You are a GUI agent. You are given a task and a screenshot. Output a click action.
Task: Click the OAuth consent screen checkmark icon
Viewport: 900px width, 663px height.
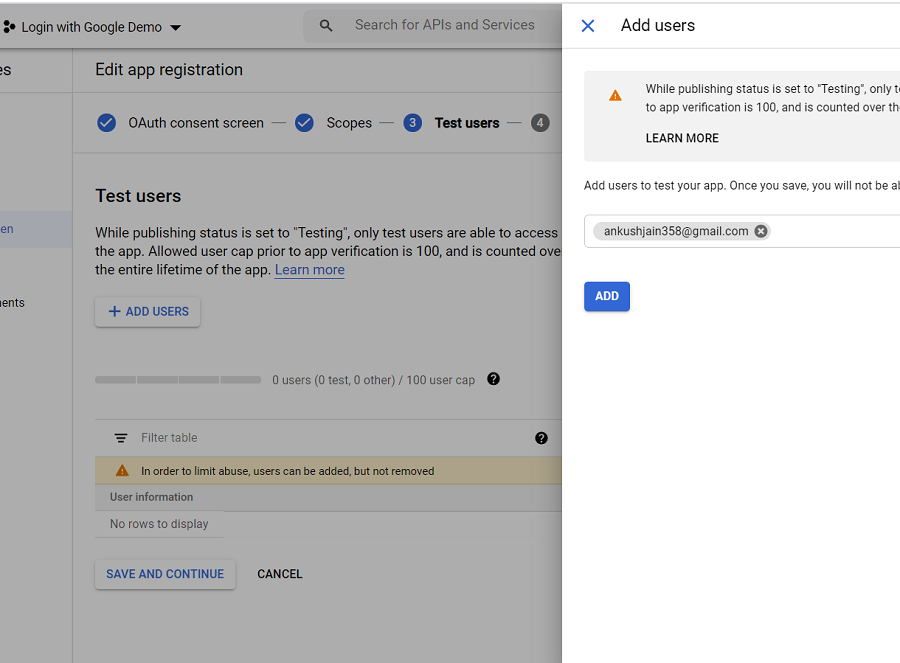[106, 123]
